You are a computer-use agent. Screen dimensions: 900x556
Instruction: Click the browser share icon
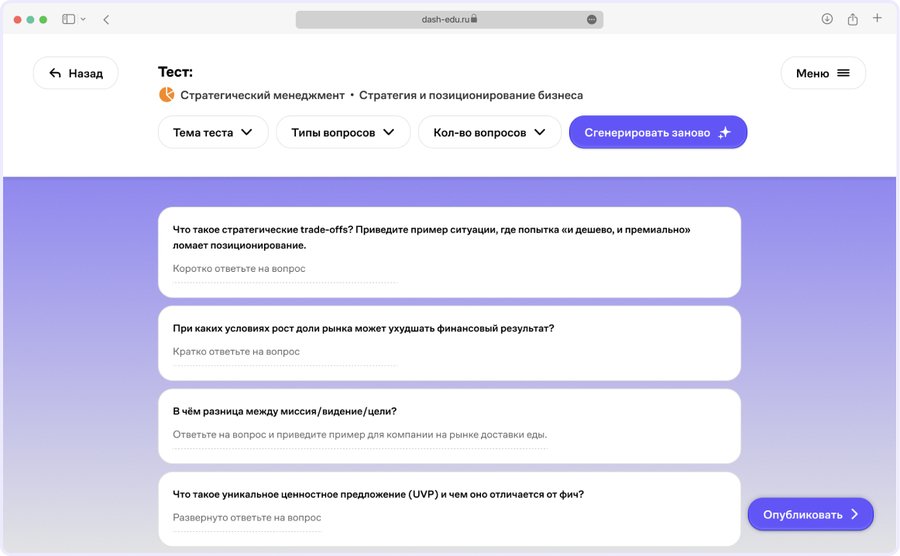853,19
